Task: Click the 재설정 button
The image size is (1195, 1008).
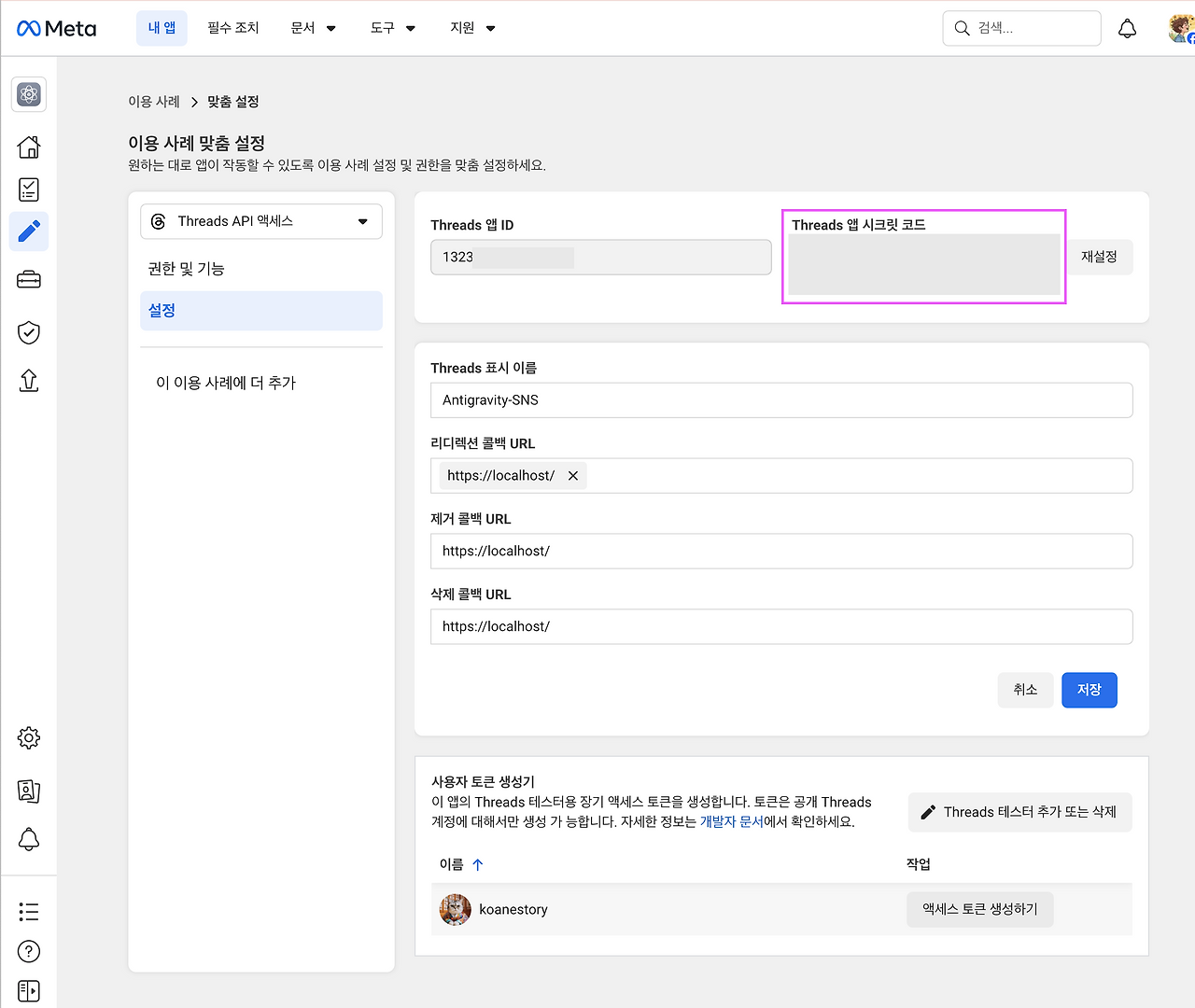Action: (x=1100, y=257)
